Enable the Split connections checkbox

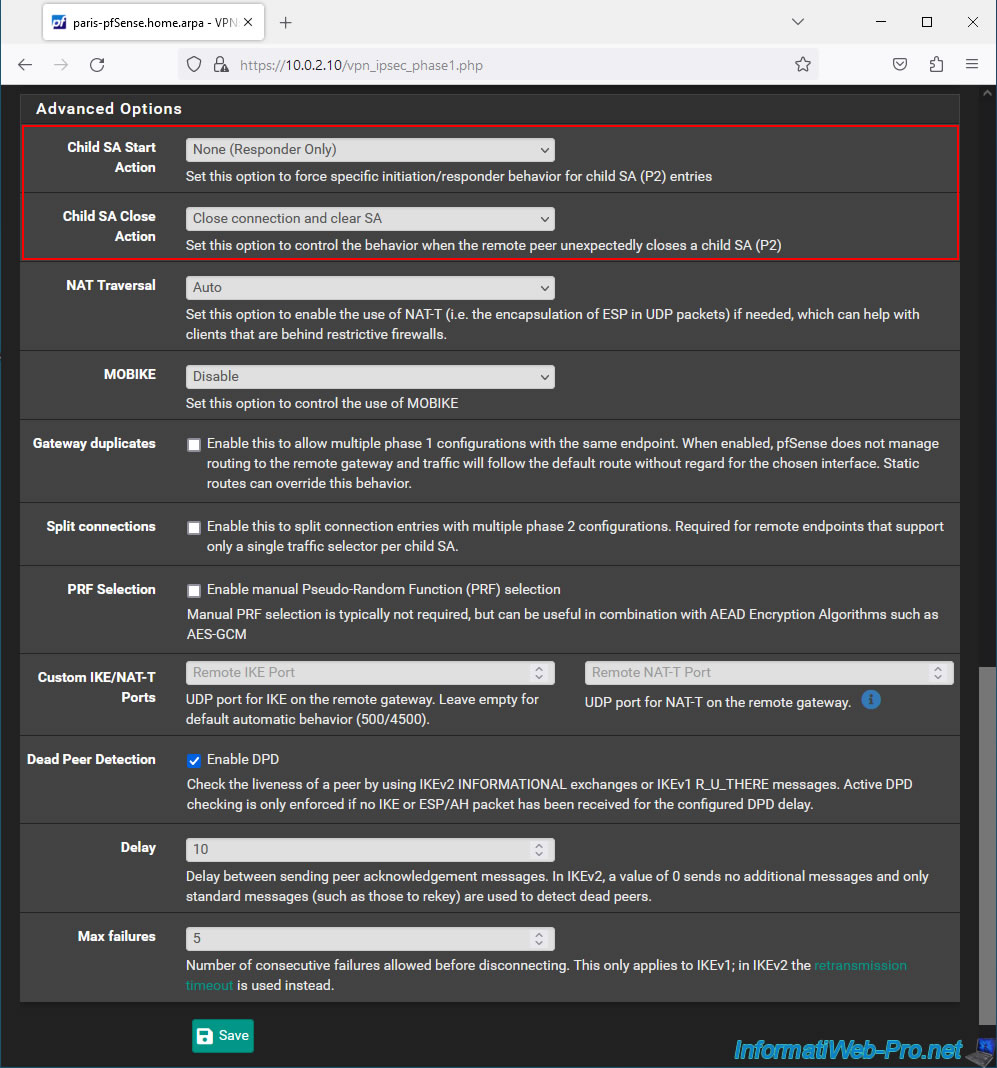[194, 528]
